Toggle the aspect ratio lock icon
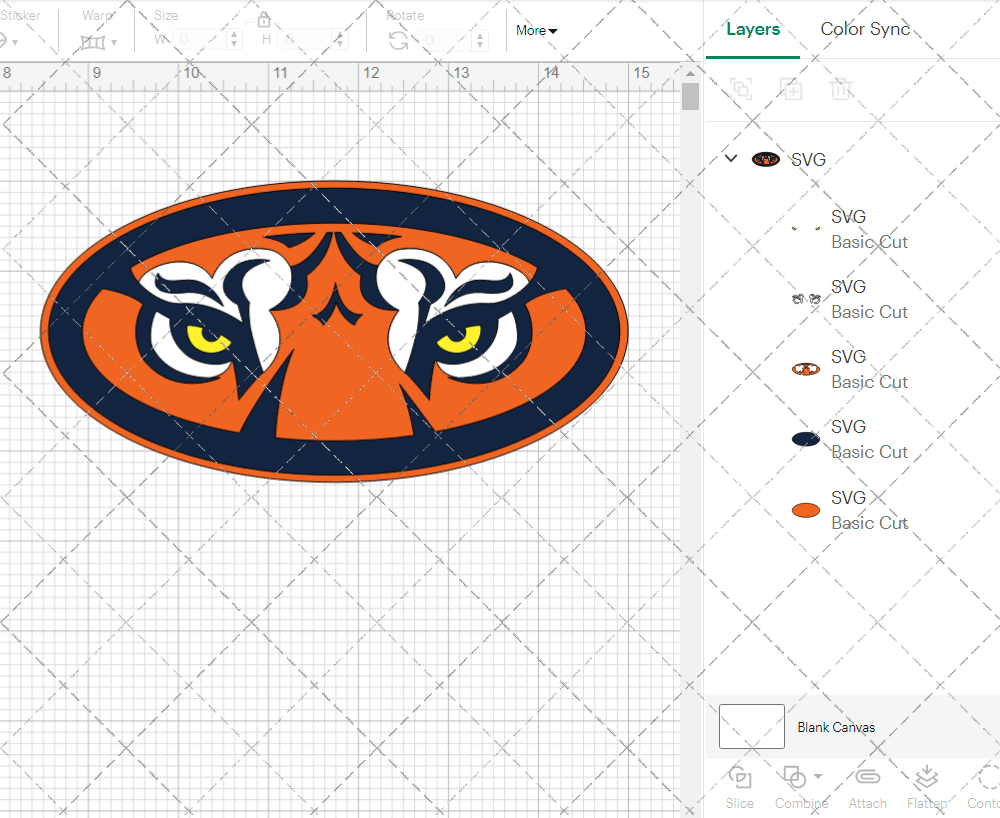 click(x=264, y=20)
